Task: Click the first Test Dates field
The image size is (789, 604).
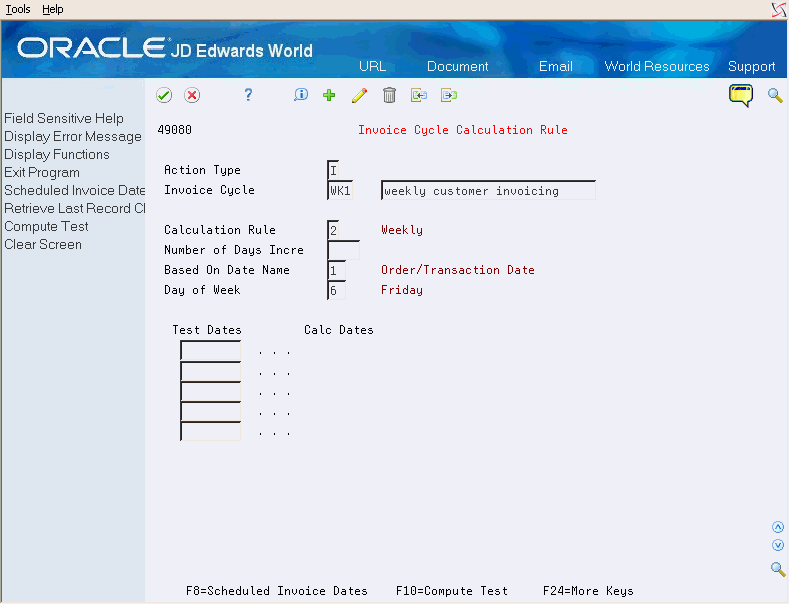Action: pos(210,351)
